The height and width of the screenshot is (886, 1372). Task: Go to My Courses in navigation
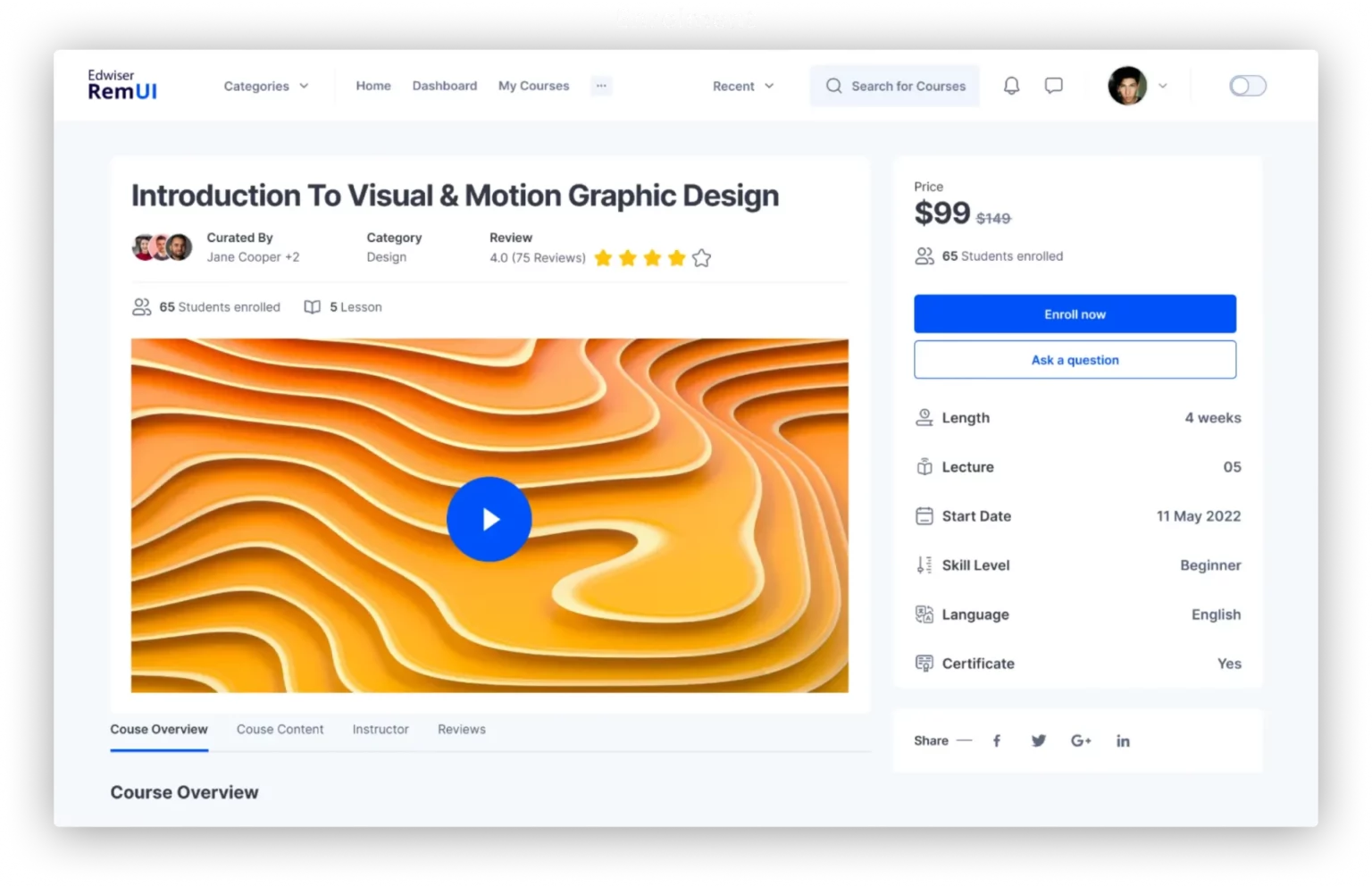pyautogui.click(x=533, y=86)
